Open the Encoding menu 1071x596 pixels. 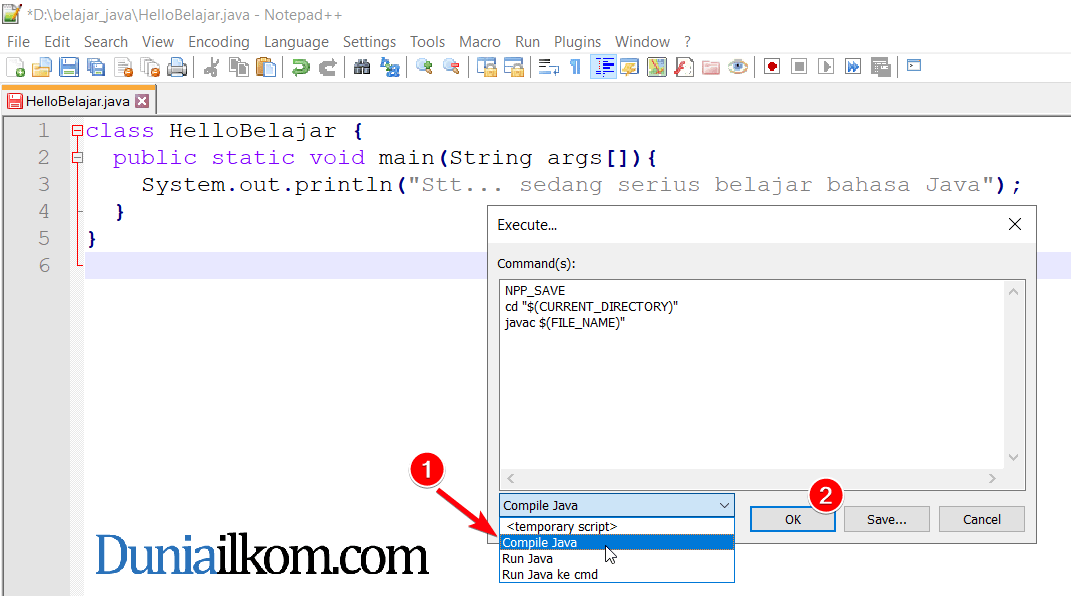tap(219, 42)
